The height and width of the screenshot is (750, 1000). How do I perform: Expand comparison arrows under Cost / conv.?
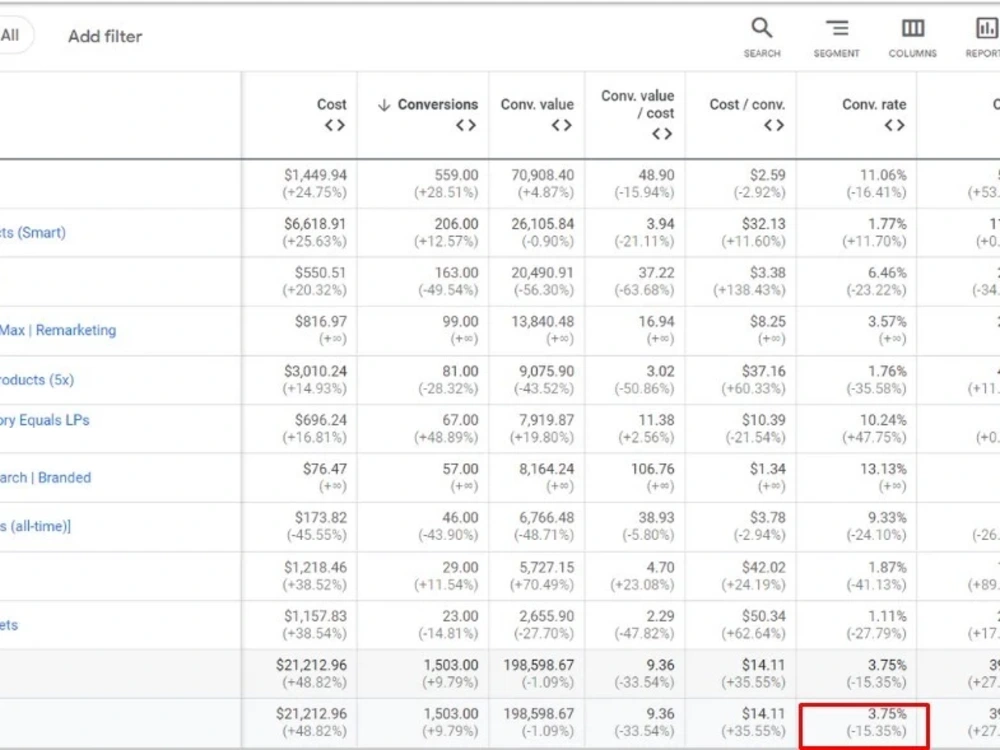click(774, 126)
